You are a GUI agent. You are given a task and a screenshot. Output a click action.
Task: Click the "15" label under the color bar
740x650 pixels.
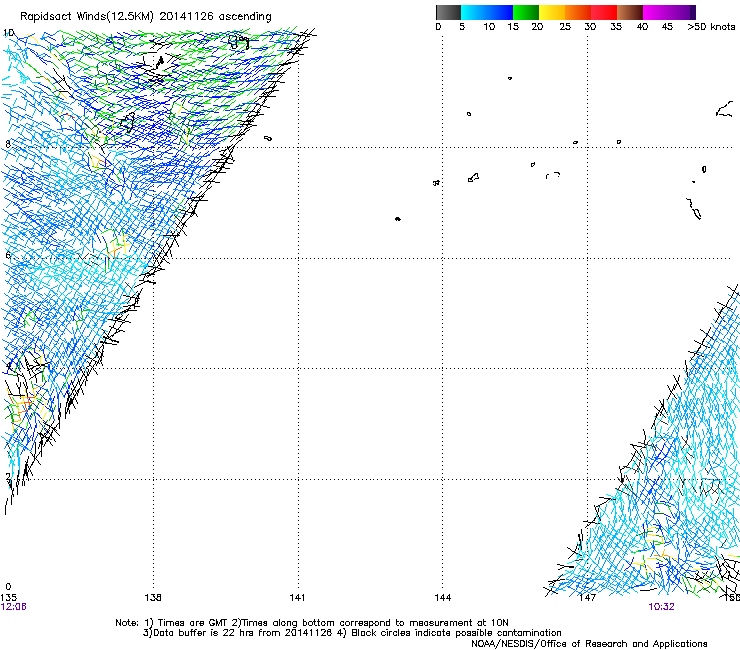point(513,27)
